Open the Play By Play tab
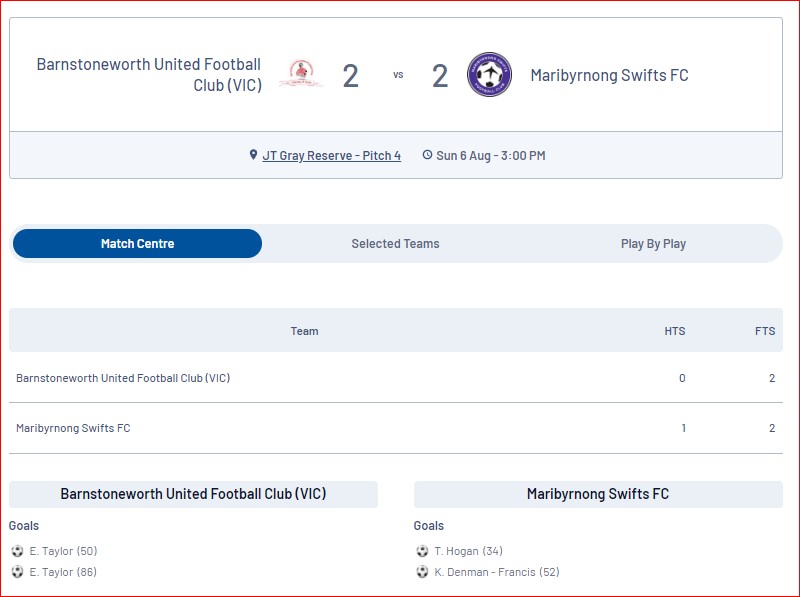Image resolution: width=800 pixels, height=597 pixels. pos(653,244)
